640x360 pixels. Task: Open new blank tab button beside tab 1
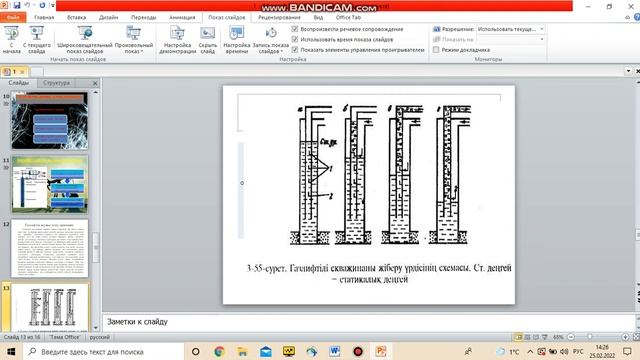pyautogui.click(x=37, y=72)
